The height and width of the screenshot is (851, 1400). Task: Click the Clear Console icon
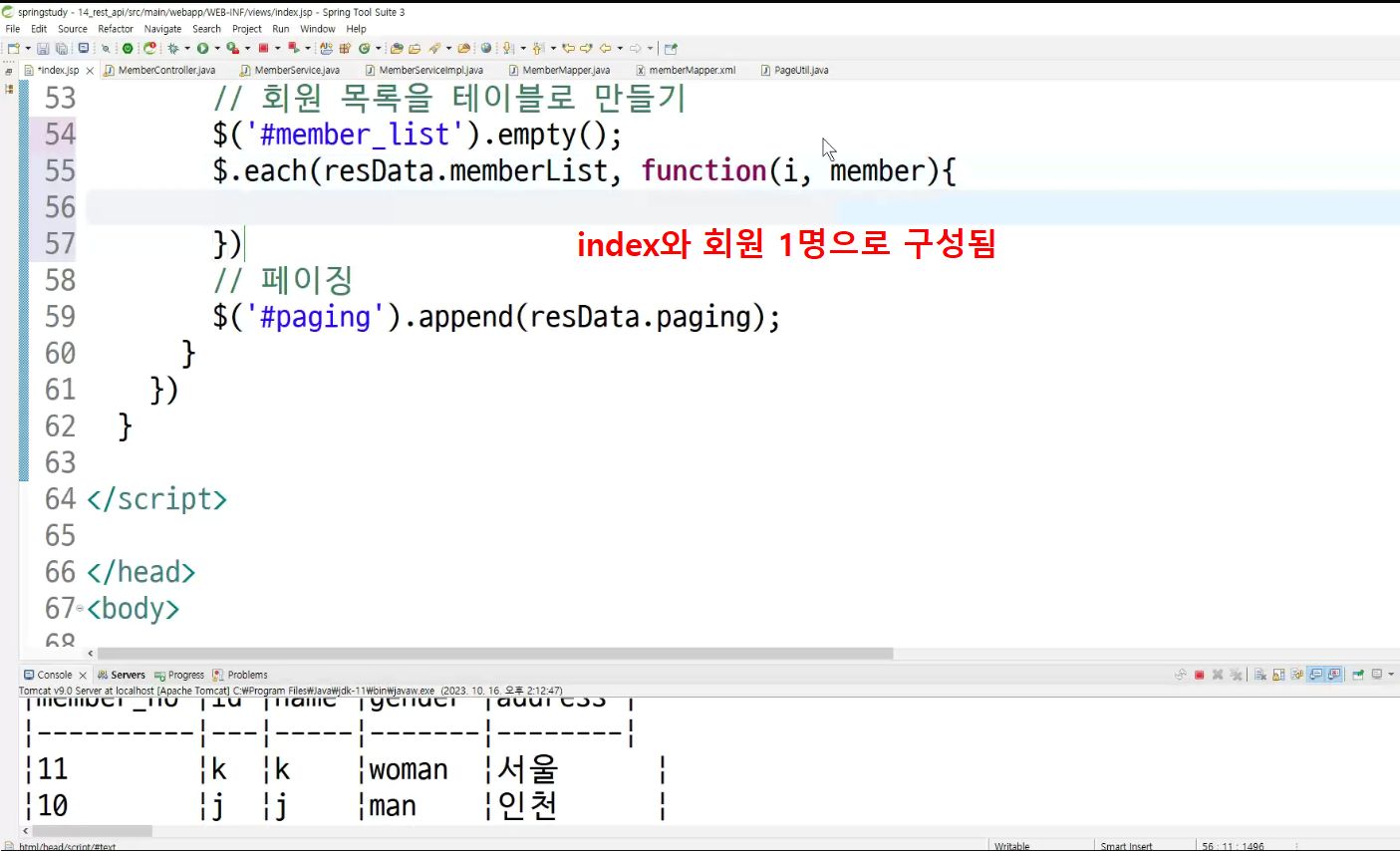point(1260,675)
